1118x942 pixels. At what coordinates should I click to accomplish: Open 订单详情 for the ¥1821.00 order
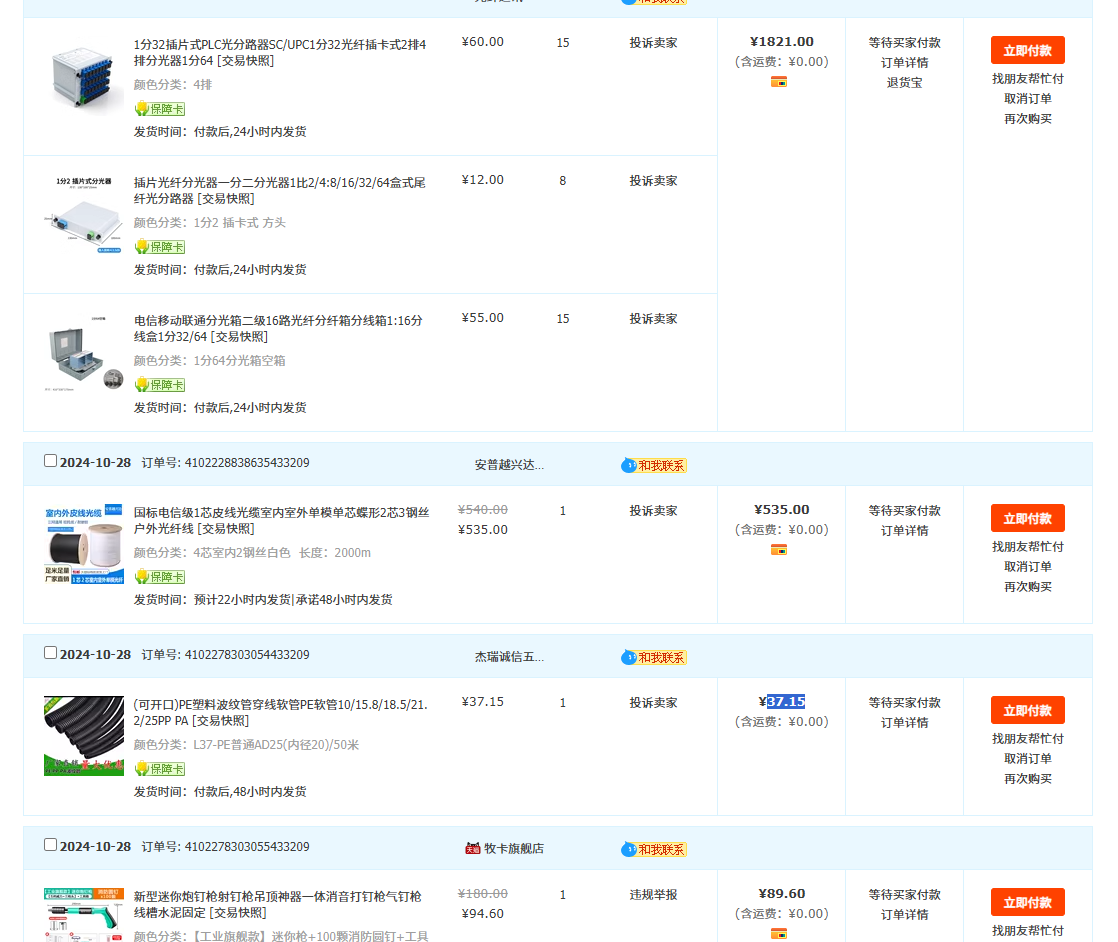pyautogui.click(x=904, y=63)
